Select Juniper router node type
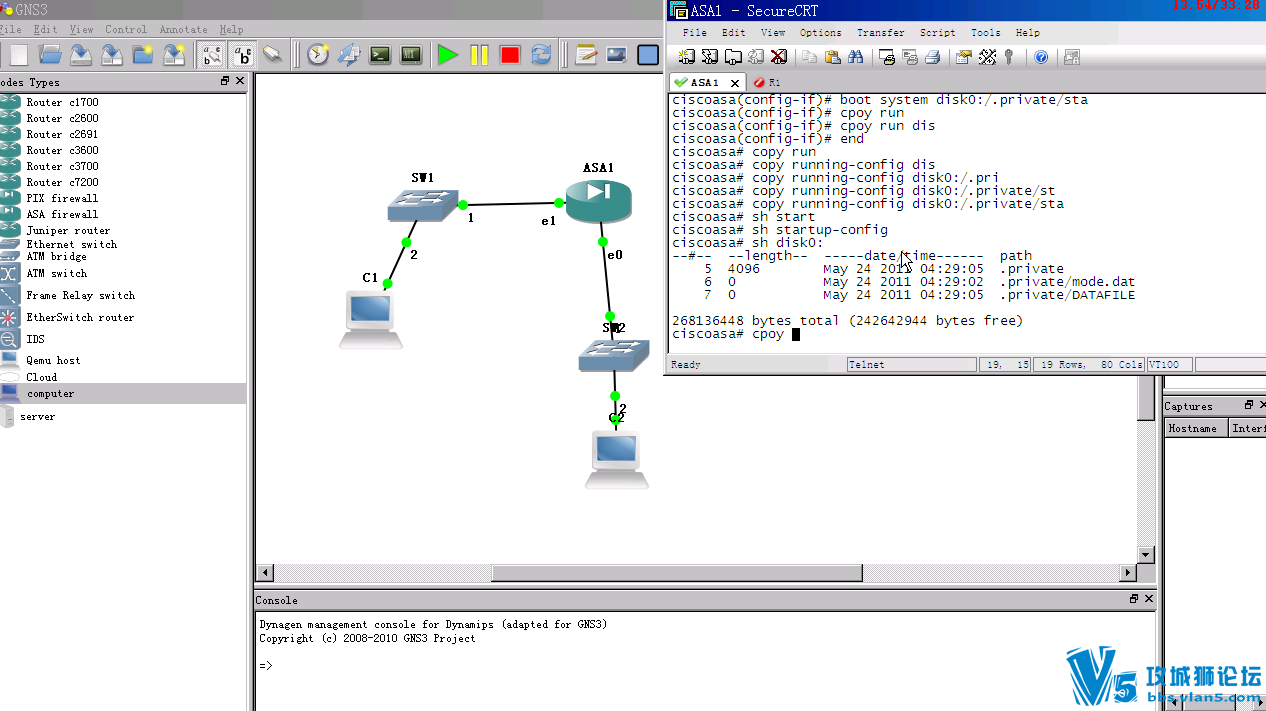1266x711 pixels. coord(68,230)
